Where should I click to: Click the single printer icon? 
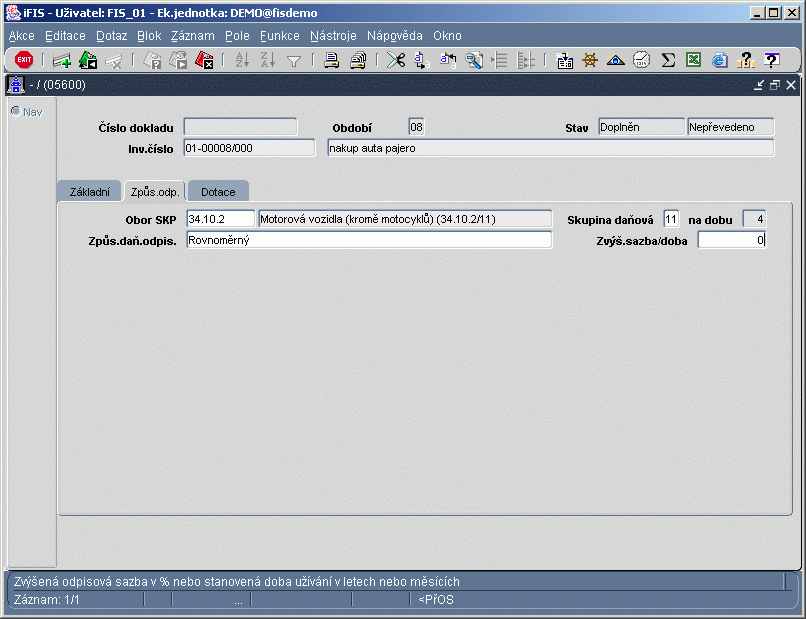click(x=332, y=61)
